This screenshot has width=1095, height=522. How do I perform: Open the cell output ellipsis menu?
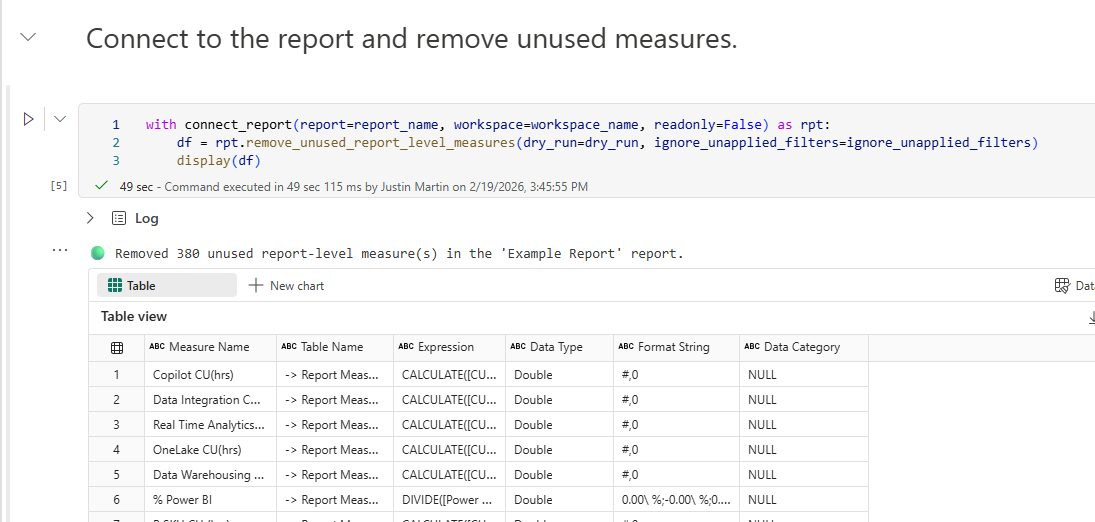click(x=61, y=250)
